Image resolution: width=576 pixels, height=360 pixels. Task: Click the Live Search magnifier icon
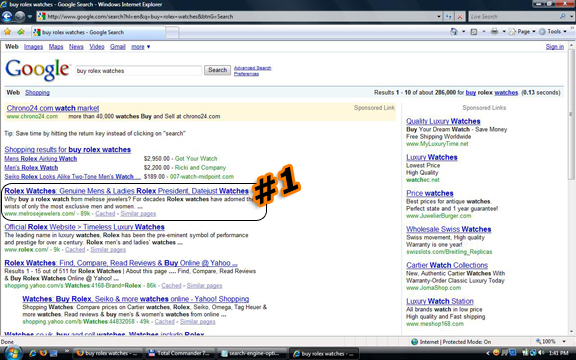(x=562, y=17)
